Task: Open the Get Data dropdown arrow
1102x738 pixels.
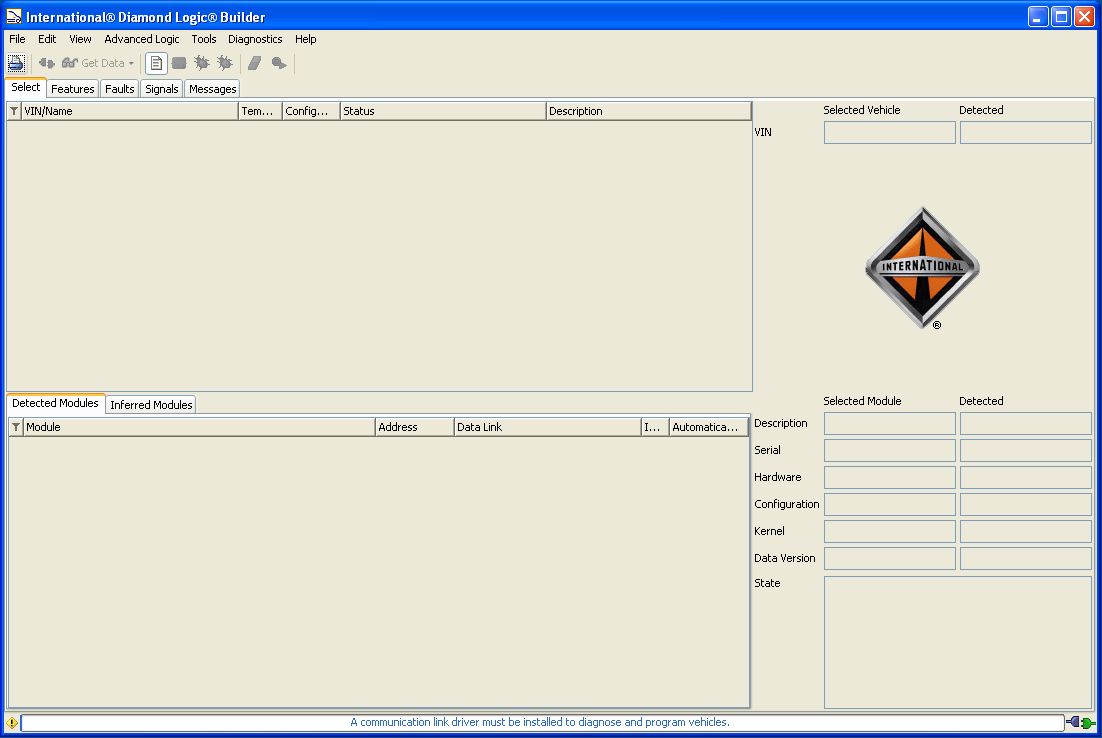Action: click(131, 63)
